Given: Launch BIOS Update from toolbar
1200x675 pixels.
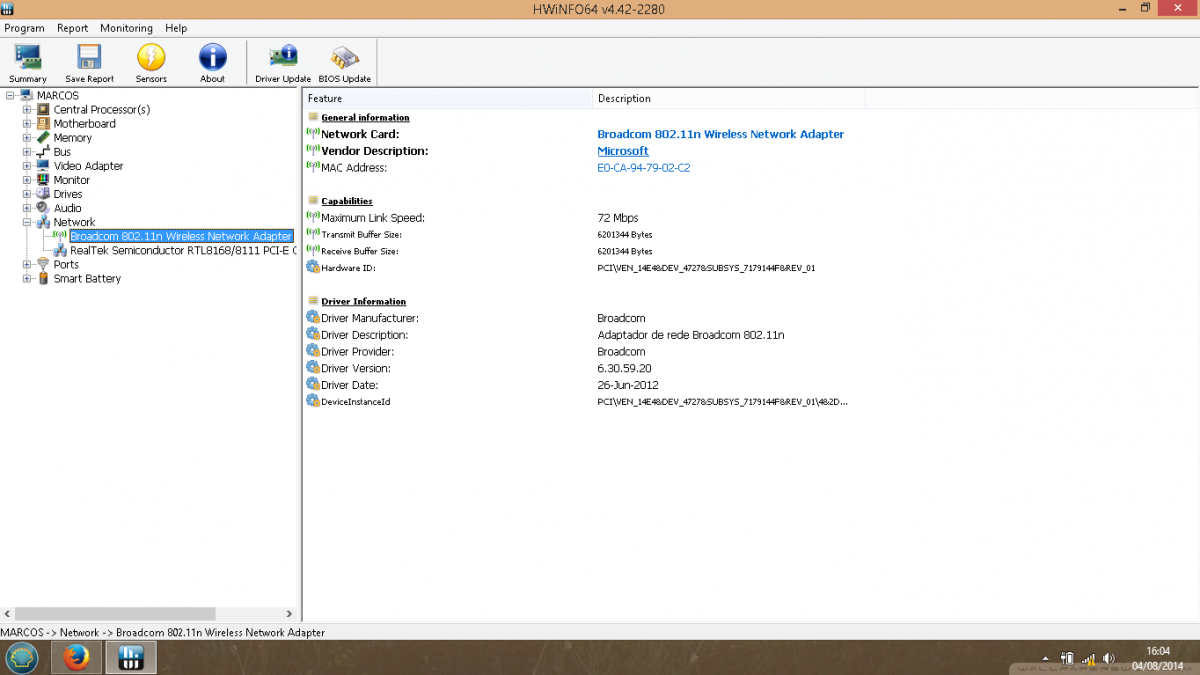Looking at the screenshot, I should (x=344, y=63).
